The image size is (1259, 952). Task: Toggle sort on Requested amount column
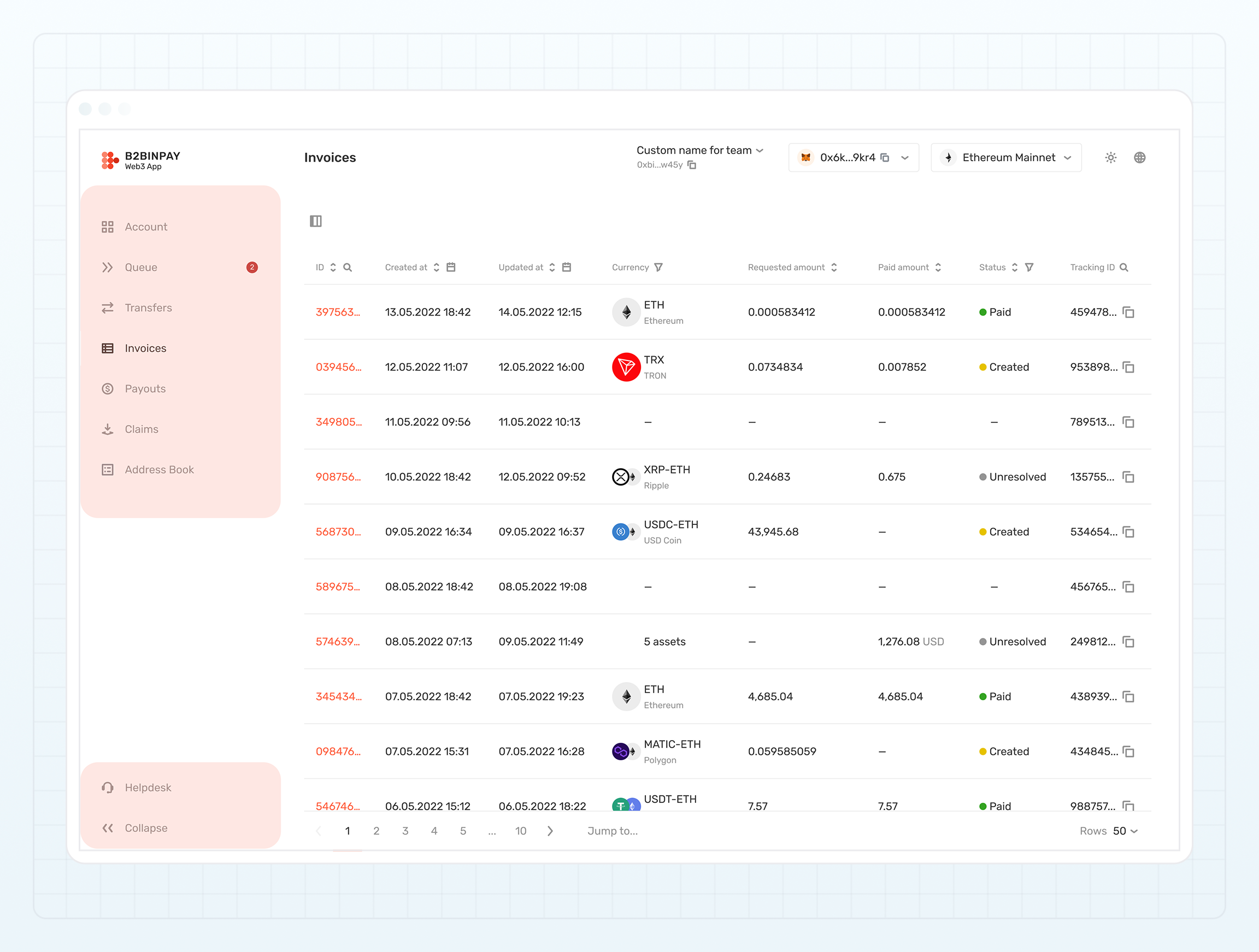click(x=834, y=268)
